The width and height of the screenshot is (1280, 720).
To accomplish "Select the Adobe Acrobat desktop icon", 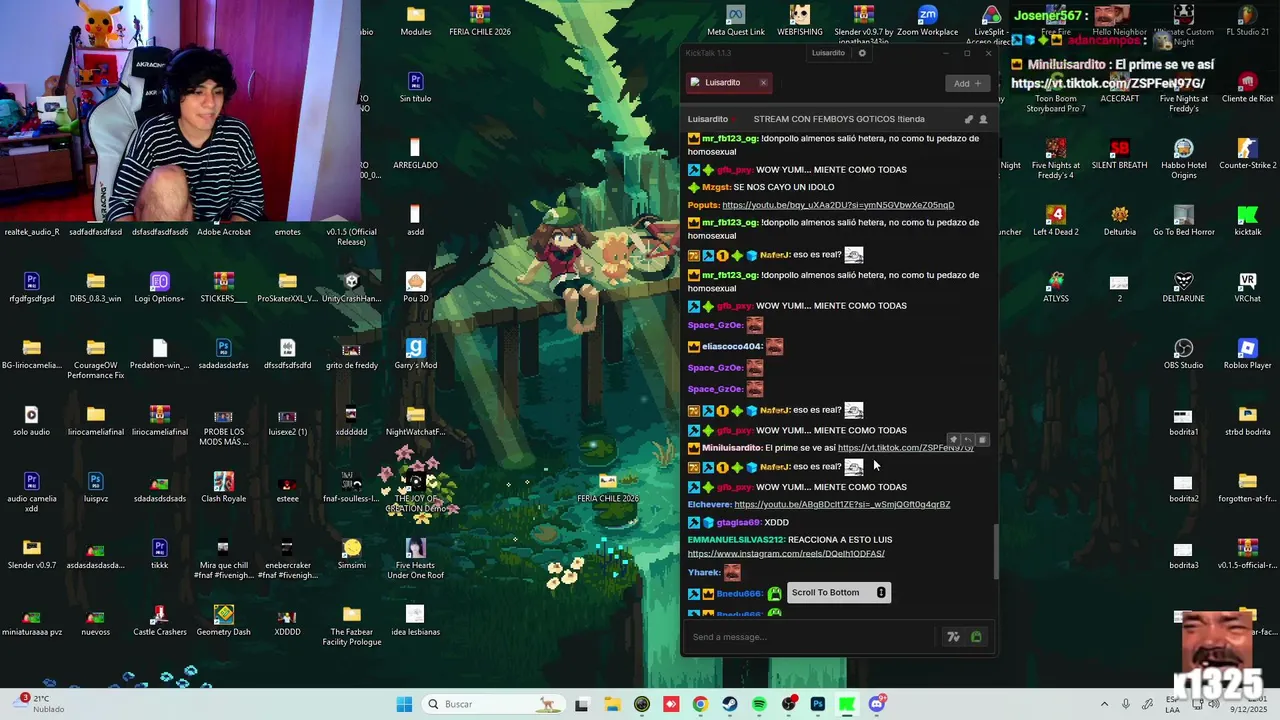I will 223,220.
